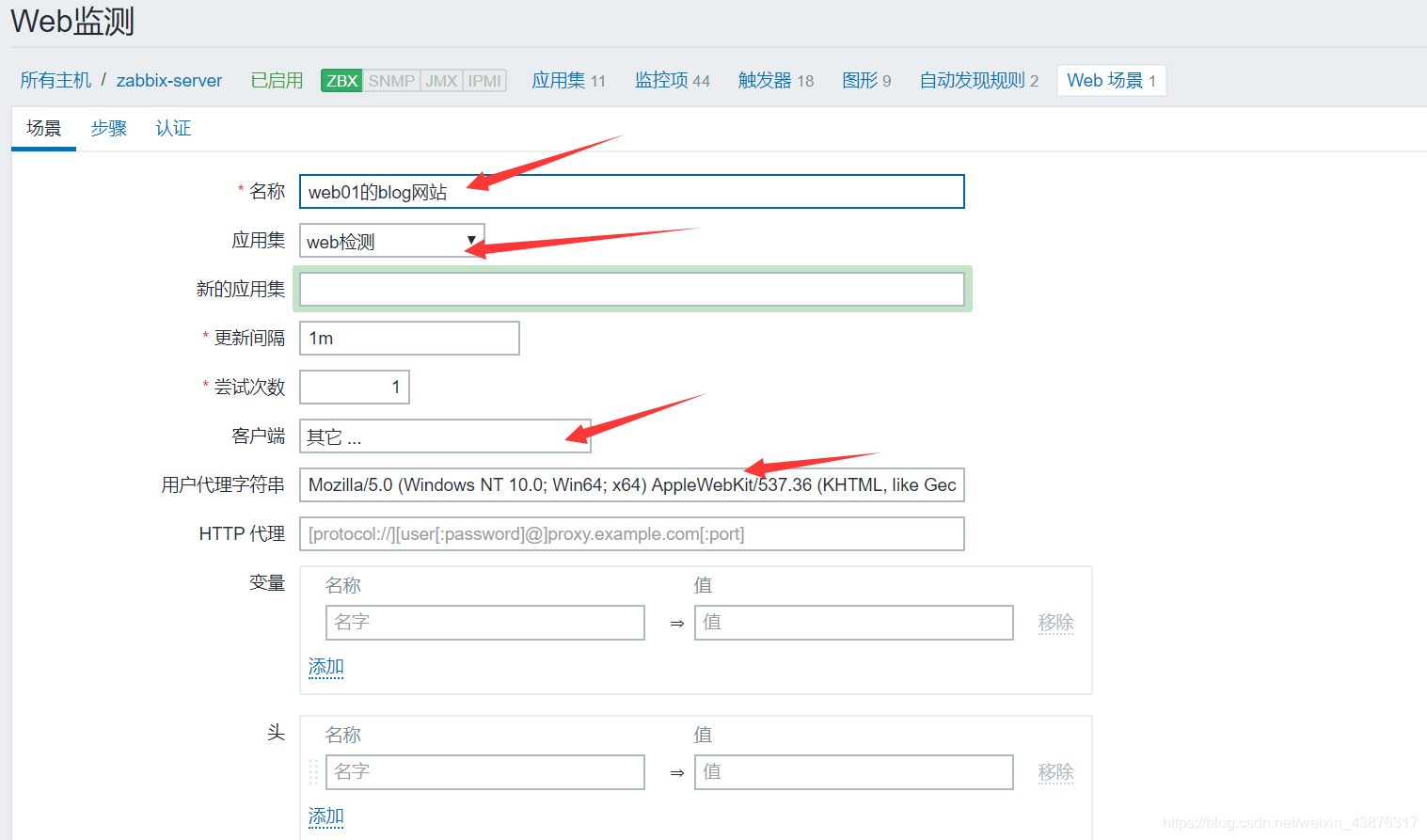The width and height of the screenshot is (1427, 840).
Task: Click the 变量 值 input field
Action: point(854,623)
